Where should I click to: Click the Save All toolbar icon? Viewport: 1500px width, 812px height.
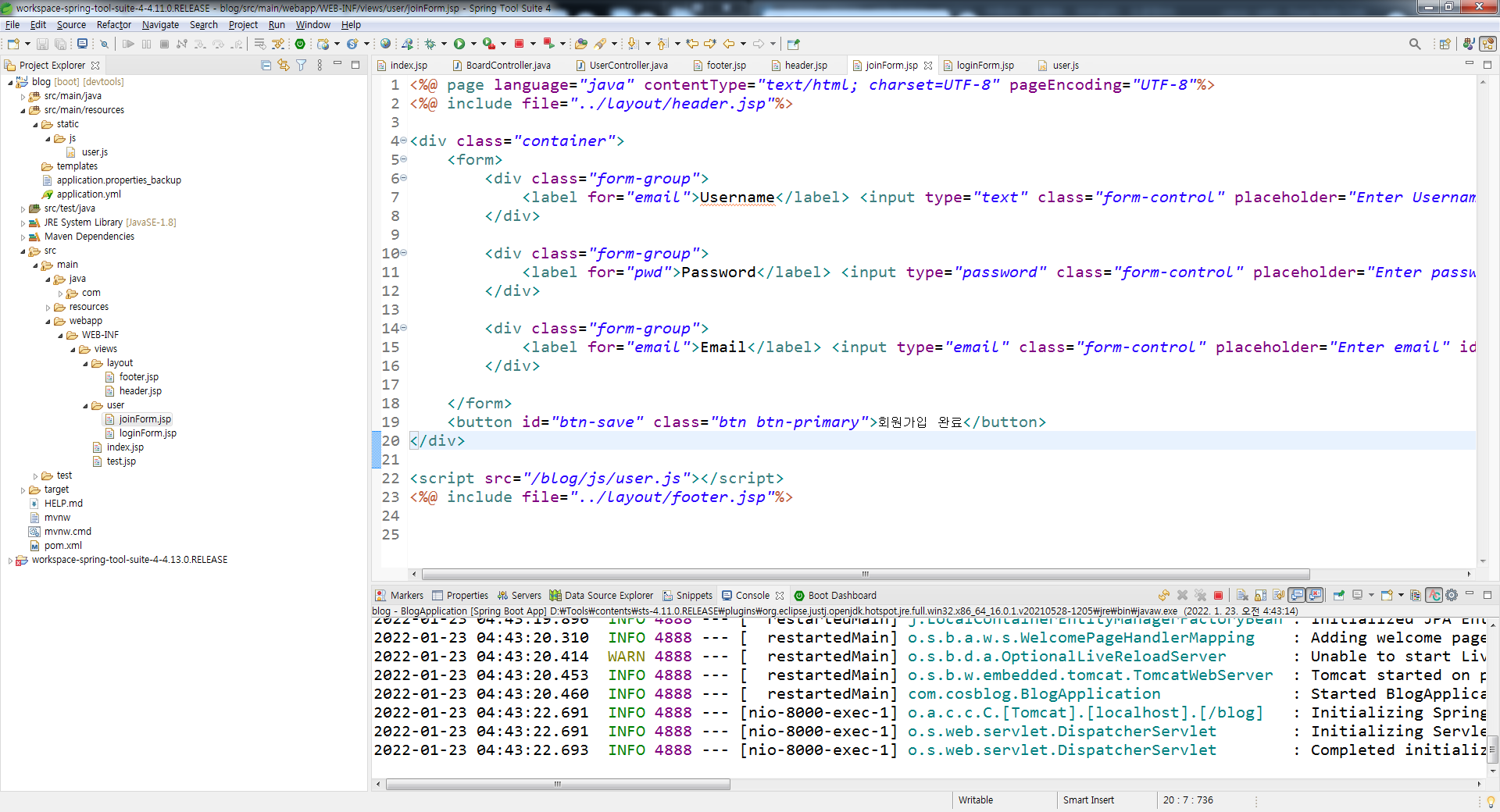tap(60, 44)
